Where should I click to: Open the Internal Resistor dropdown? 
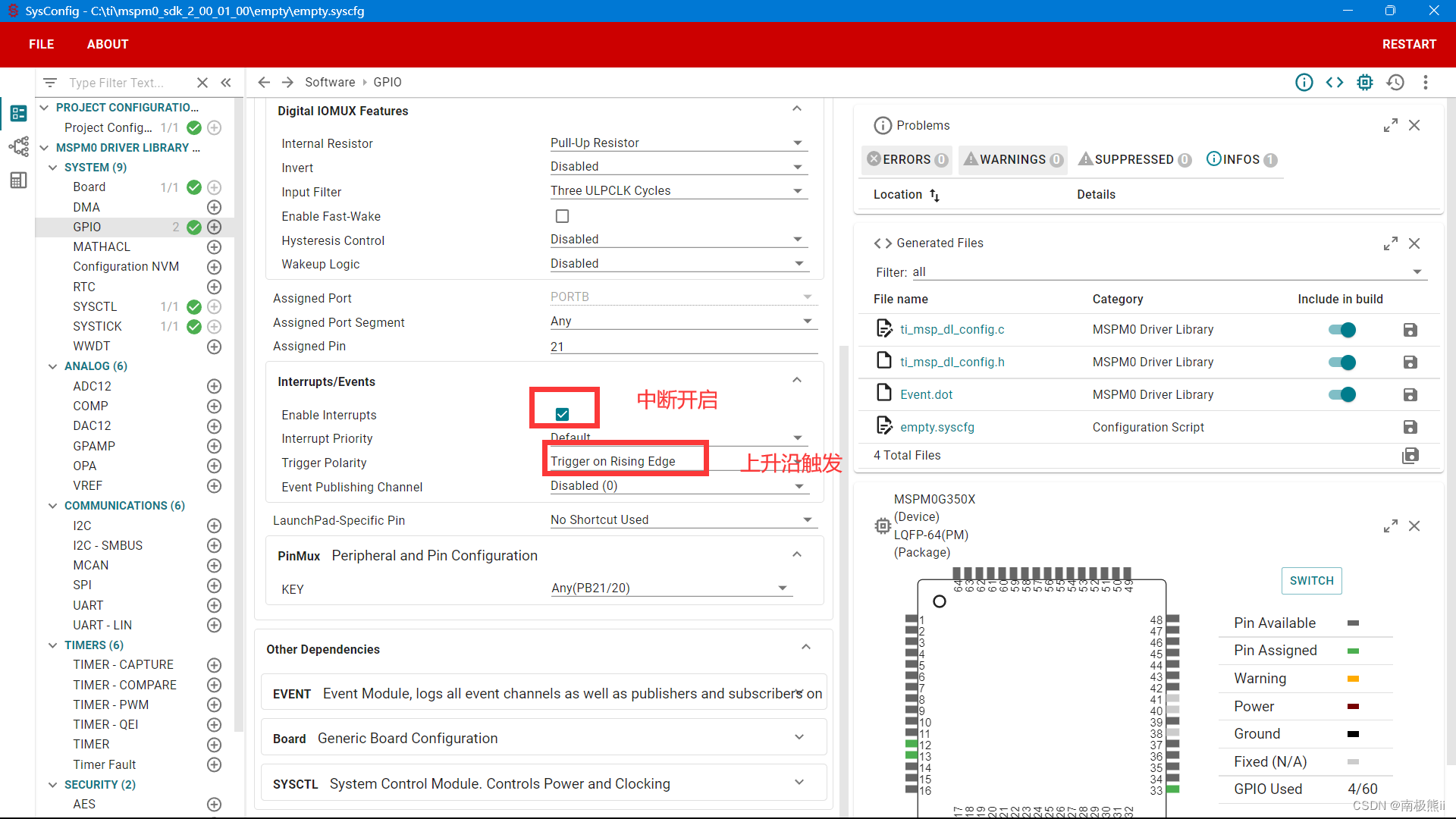(678, 143)
